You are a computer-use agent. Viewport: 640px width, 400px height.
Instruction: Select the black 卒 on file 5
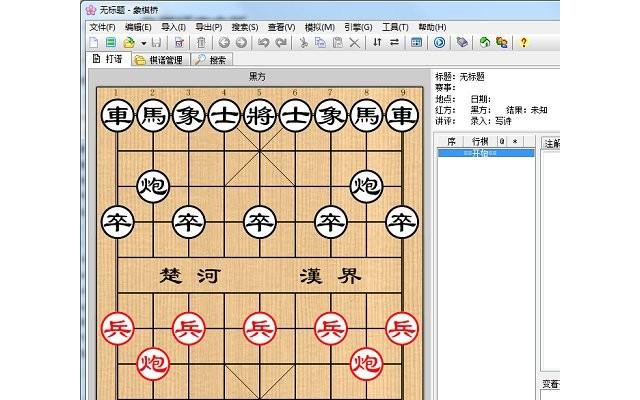tap(260, 222)
